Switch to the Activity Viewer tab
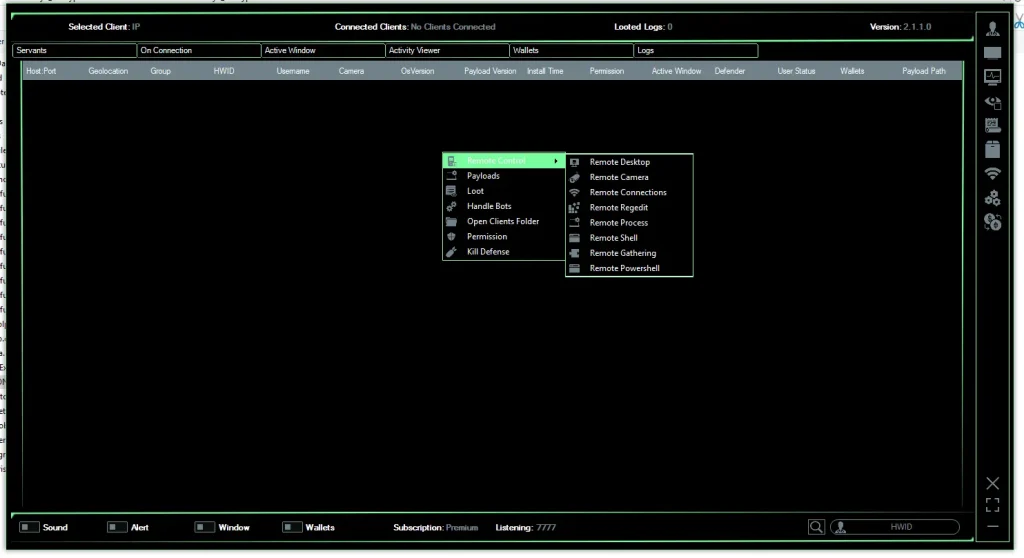Screen dimensions: 1024x558 446,50
